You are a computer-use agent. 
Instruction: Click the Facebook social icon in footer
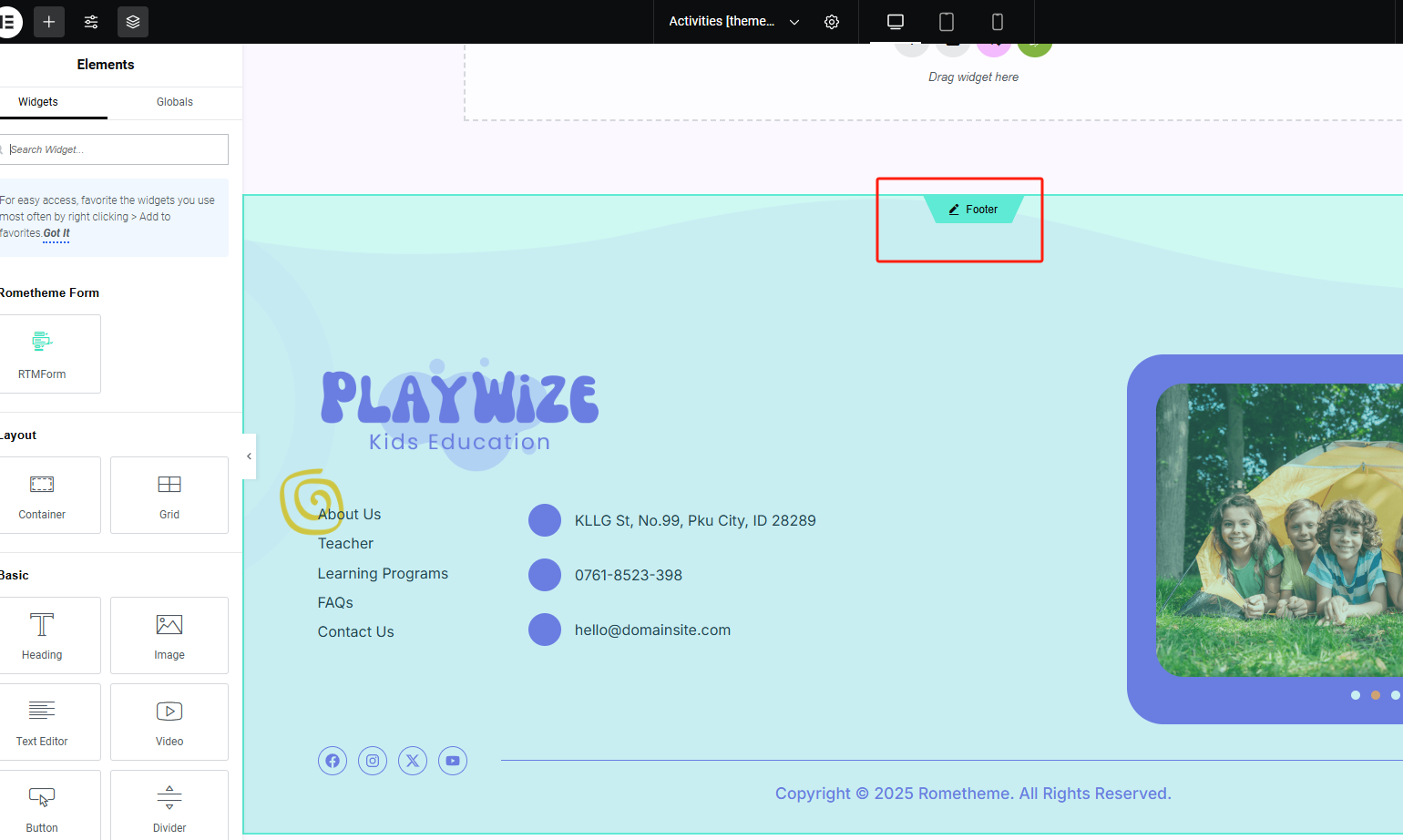click(x=333, y=761)
